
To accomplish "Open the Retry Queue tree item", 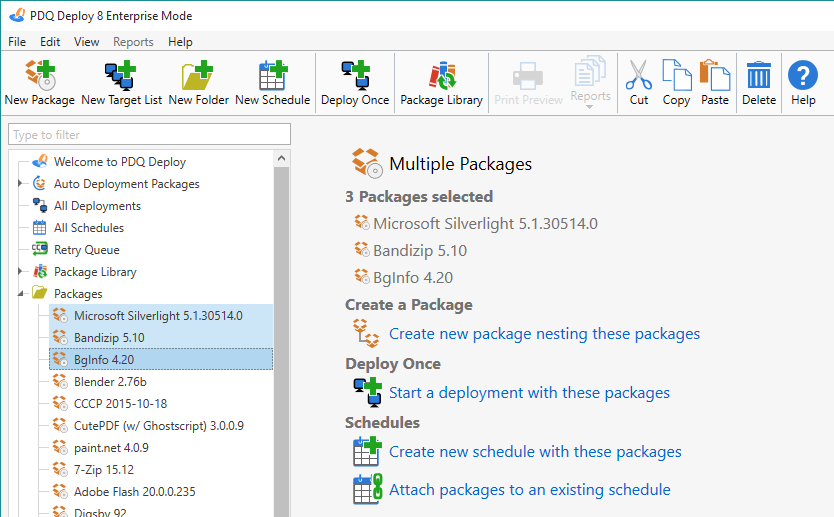I will (87, 250).
